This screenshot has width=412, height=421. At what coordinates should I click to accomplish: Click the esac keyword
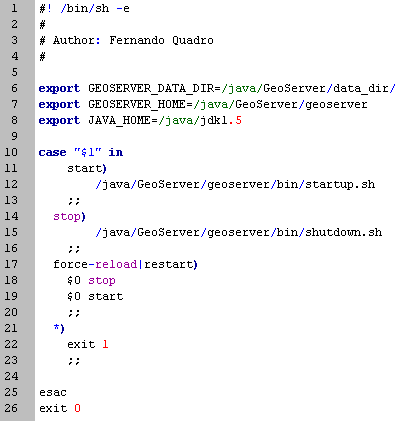pos(53,392)
